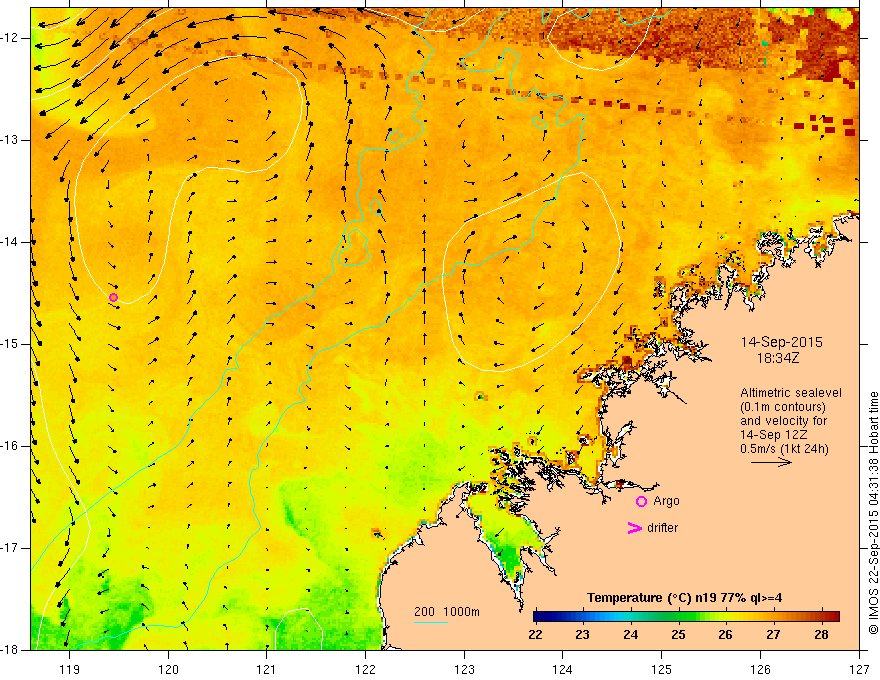Click the longitude label 121
The width and height of the screenshot is (880, 680).
(267, 669)
